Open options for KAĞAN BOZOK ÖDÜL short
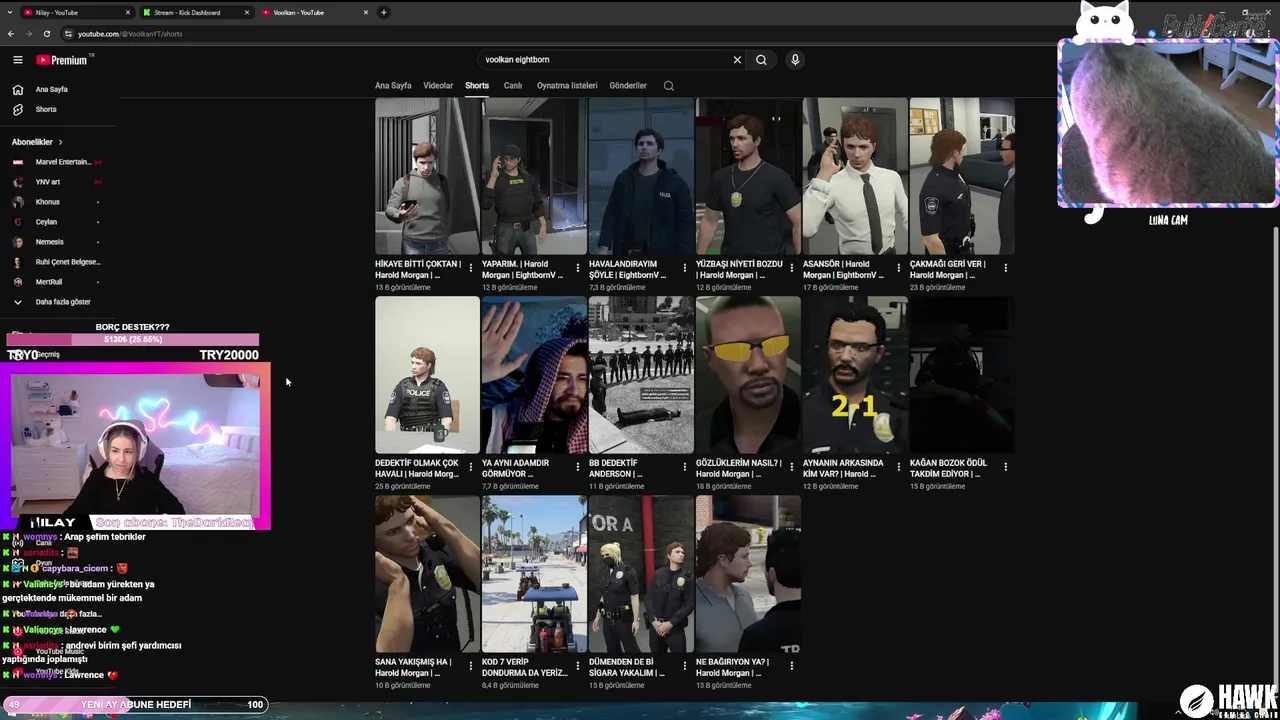The image size is (1280, 720). (1005, 467)
